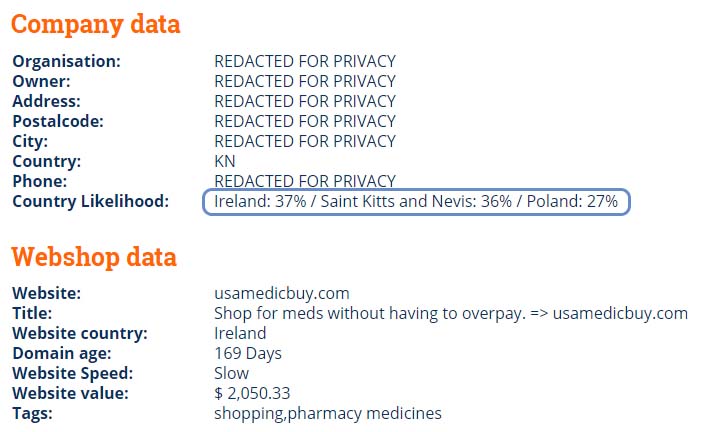Click the Owner redacted value
This screenshot has width=702, height=432.
(305, 81)
